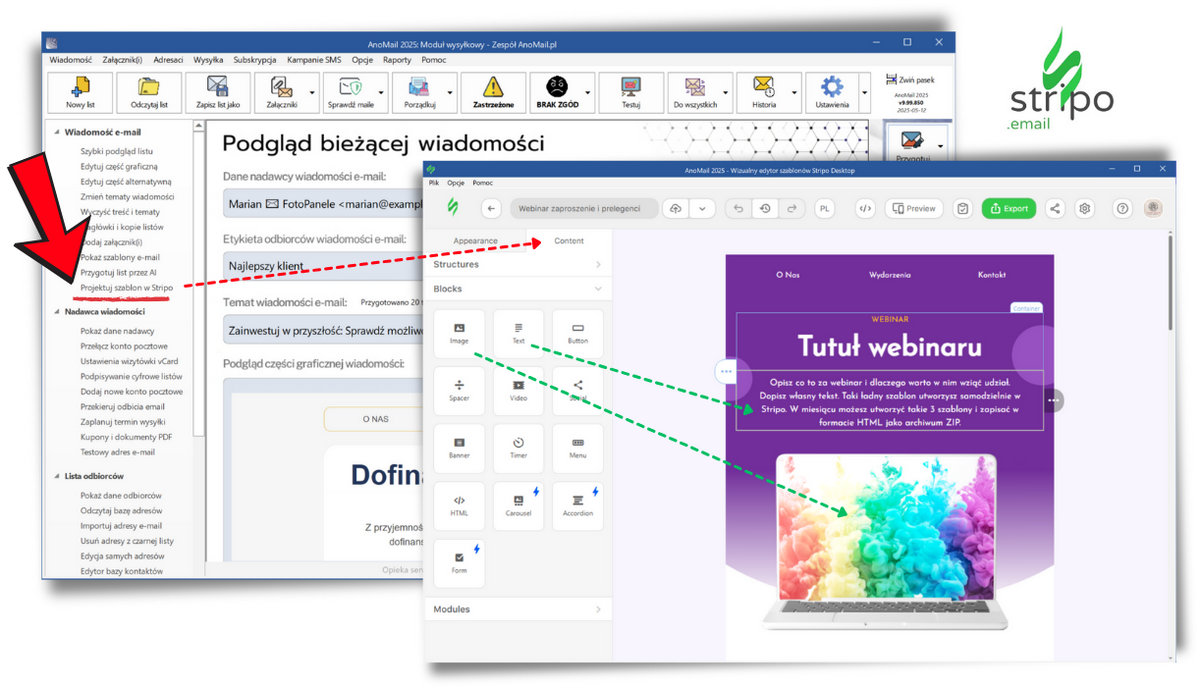Click the cloud upload save icon in Stripo
The height and width of the screenshot is (689, 1200).
pyautogui.click(x=676, y=209)
